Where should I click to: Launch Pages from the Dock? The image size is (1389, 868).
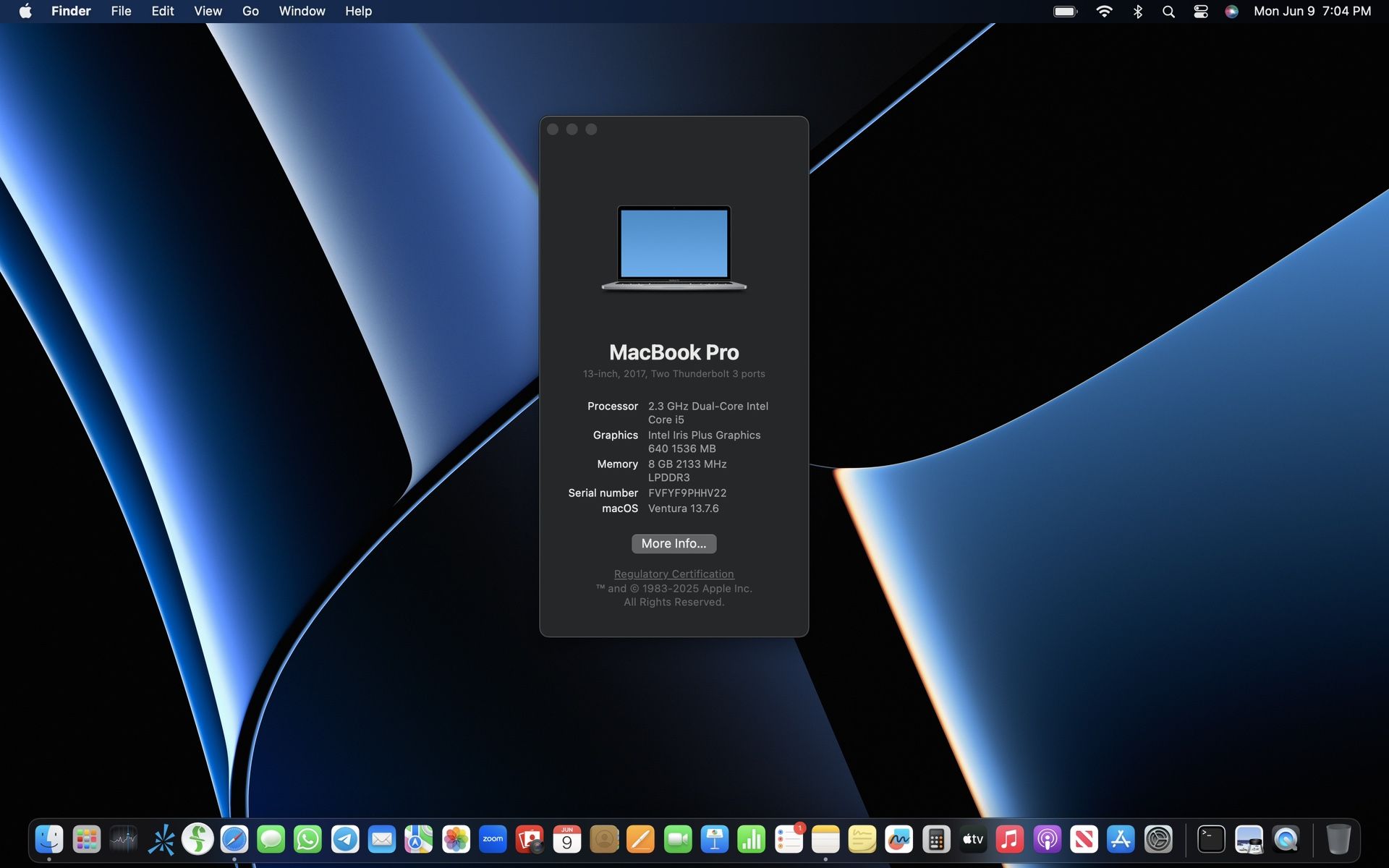[x=641, y=839]
